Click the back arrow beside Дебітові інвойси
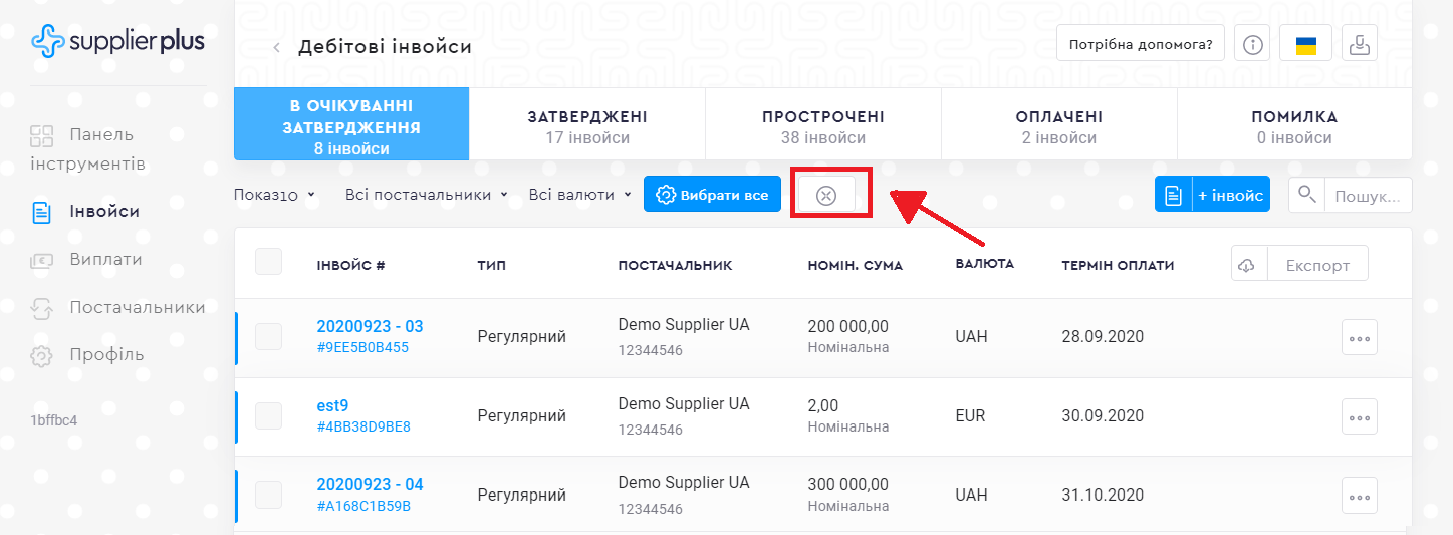1453x535 pixels. point(277,47)
